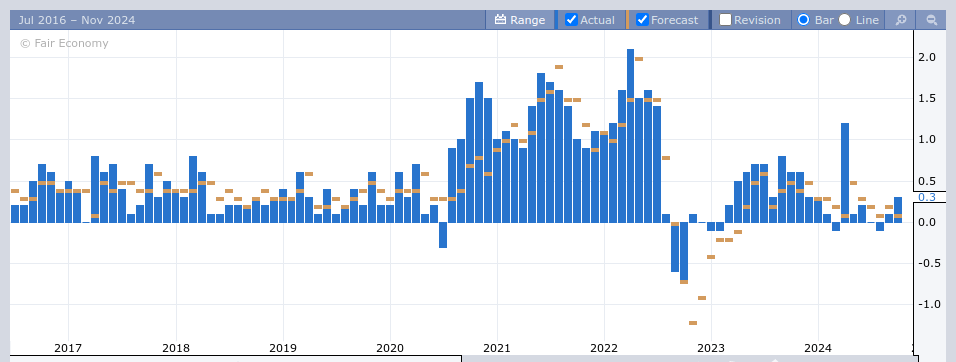Image resolution: width=956 pixels, height=362 pixels.
Task: Click the 2024 year label on the x-axis
Action: [818, 348]
